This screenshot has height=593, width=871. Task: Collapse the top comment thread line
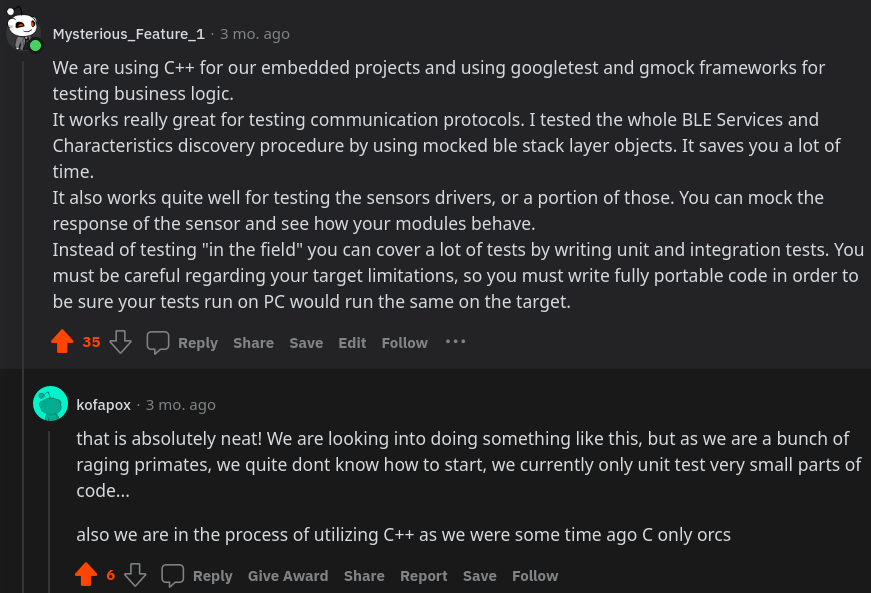22,200
